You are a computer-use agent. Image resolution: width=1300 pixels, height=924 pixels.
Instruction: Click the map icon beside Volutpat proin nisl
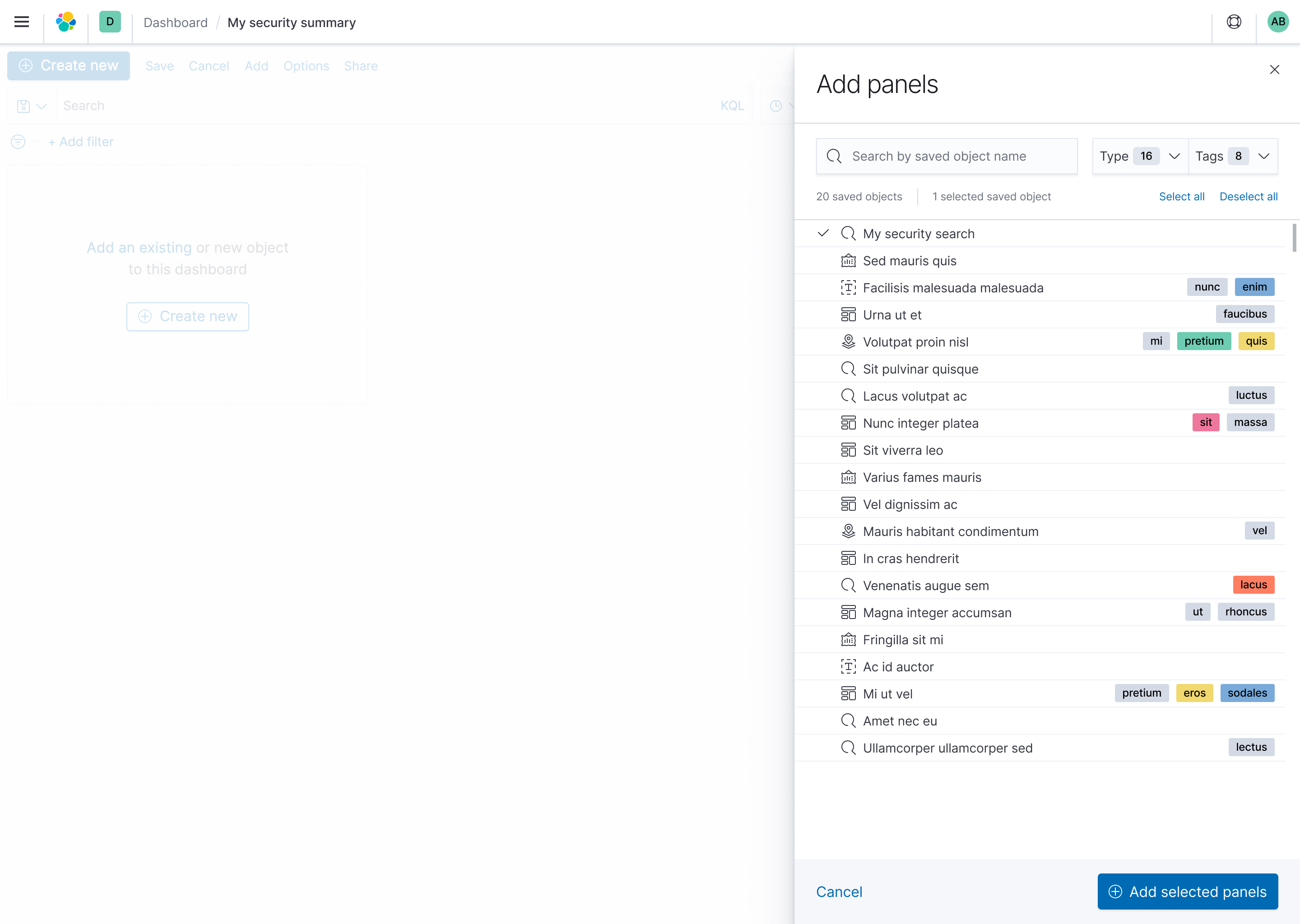[x=848, y=342]
